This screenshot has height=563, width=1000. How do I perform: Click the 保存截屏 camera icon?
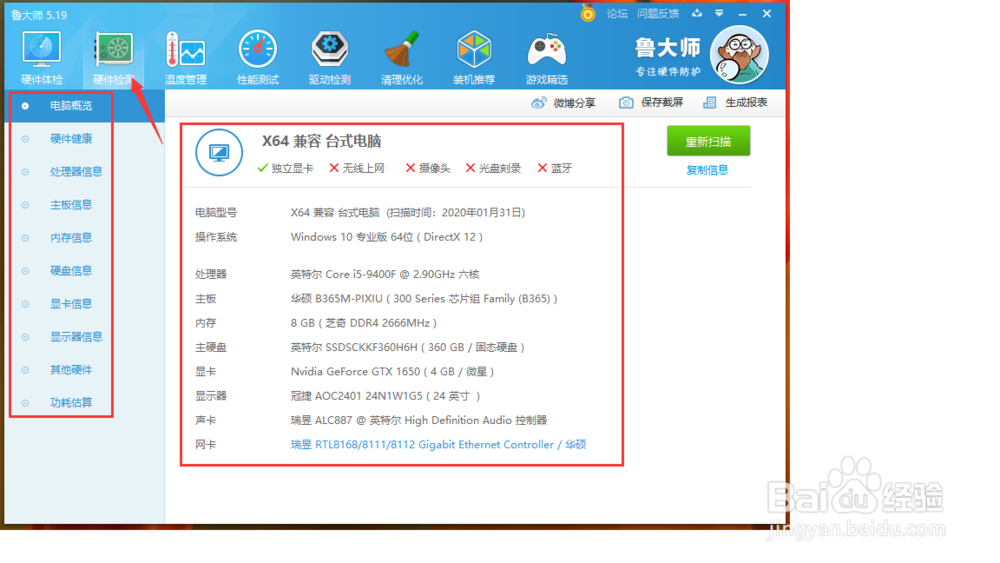pos(626,103)
